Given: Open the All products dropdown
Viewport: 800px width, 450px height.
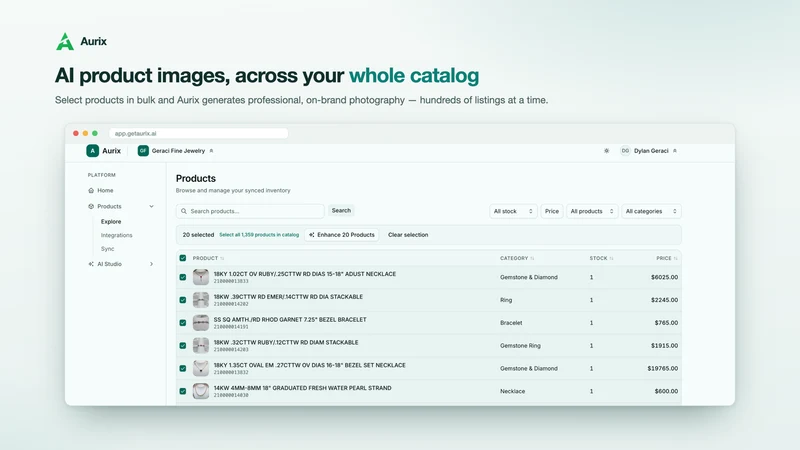Looking at the screenshot, I should 592,211.
